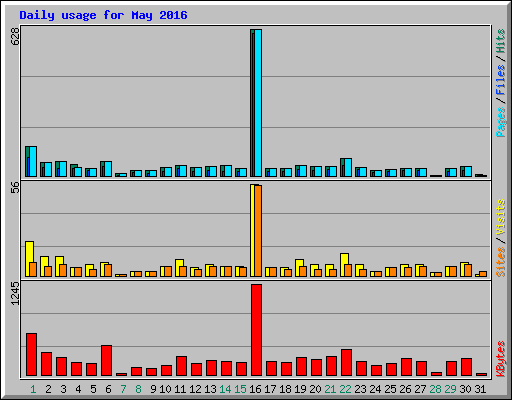This screenshot has height=400, width=512.
Task: Click day label 5 on the x-axis
Action: (93, 389)
